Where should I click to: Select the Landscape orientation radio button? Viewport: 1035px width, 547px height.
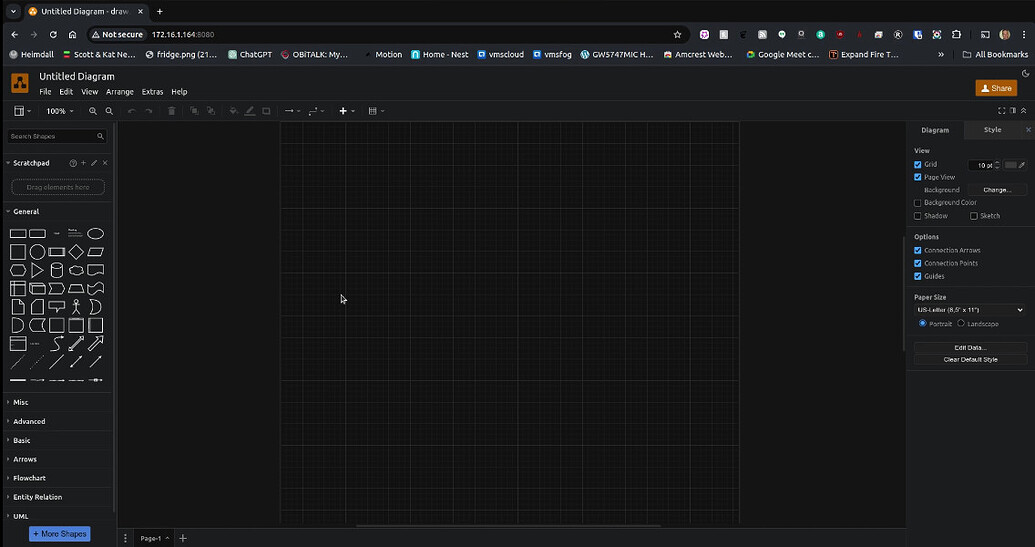pyautogui.click(x=961, y=324)
